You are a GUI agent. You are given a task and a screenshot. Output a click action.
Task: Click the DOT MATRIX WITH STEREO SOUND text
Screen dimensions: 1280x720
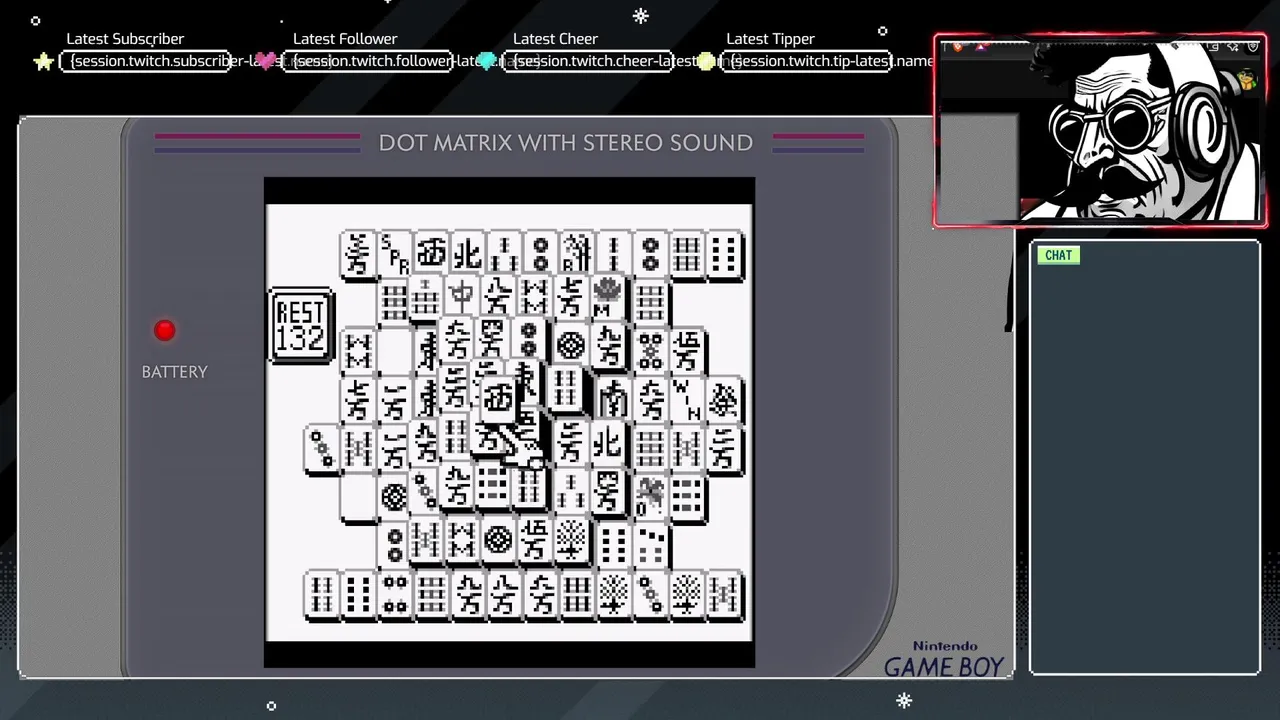point(566,143)
